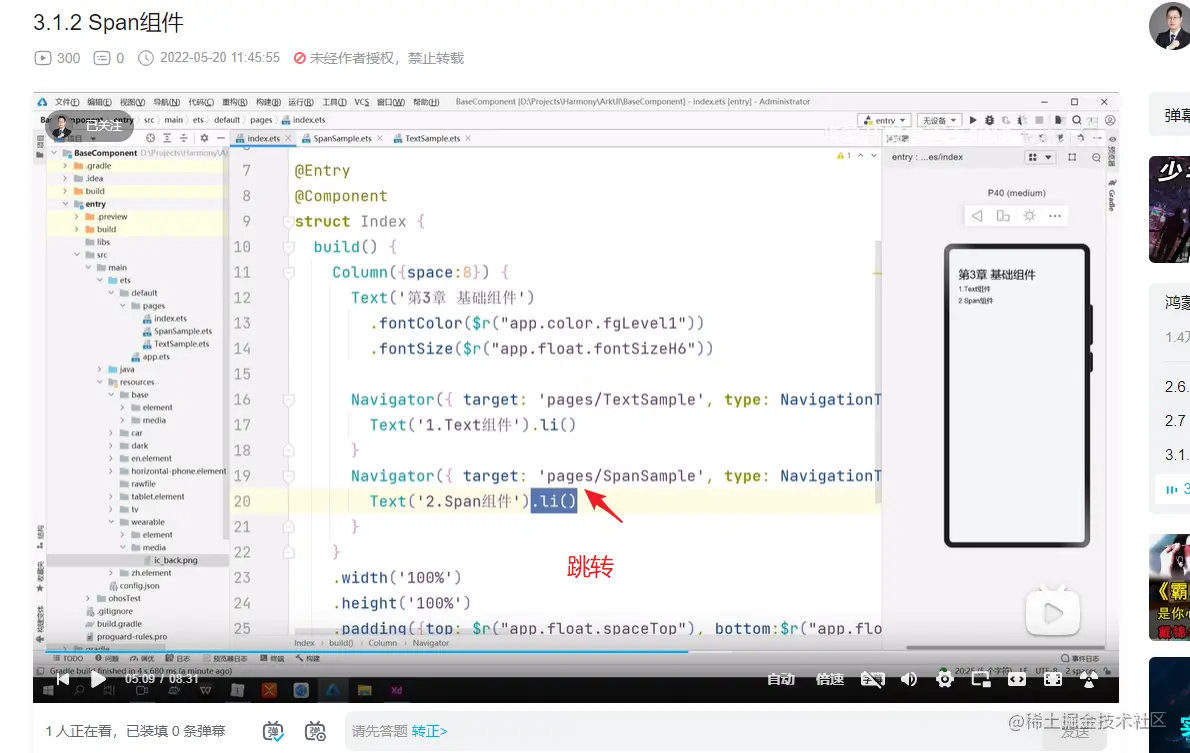
Task: Collapse the entry module
Action: [65, 204]
